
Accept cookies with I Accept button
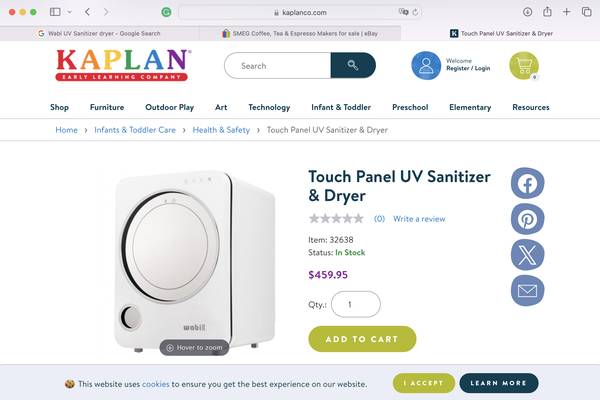pyautogui.click(x=424, y=383)
